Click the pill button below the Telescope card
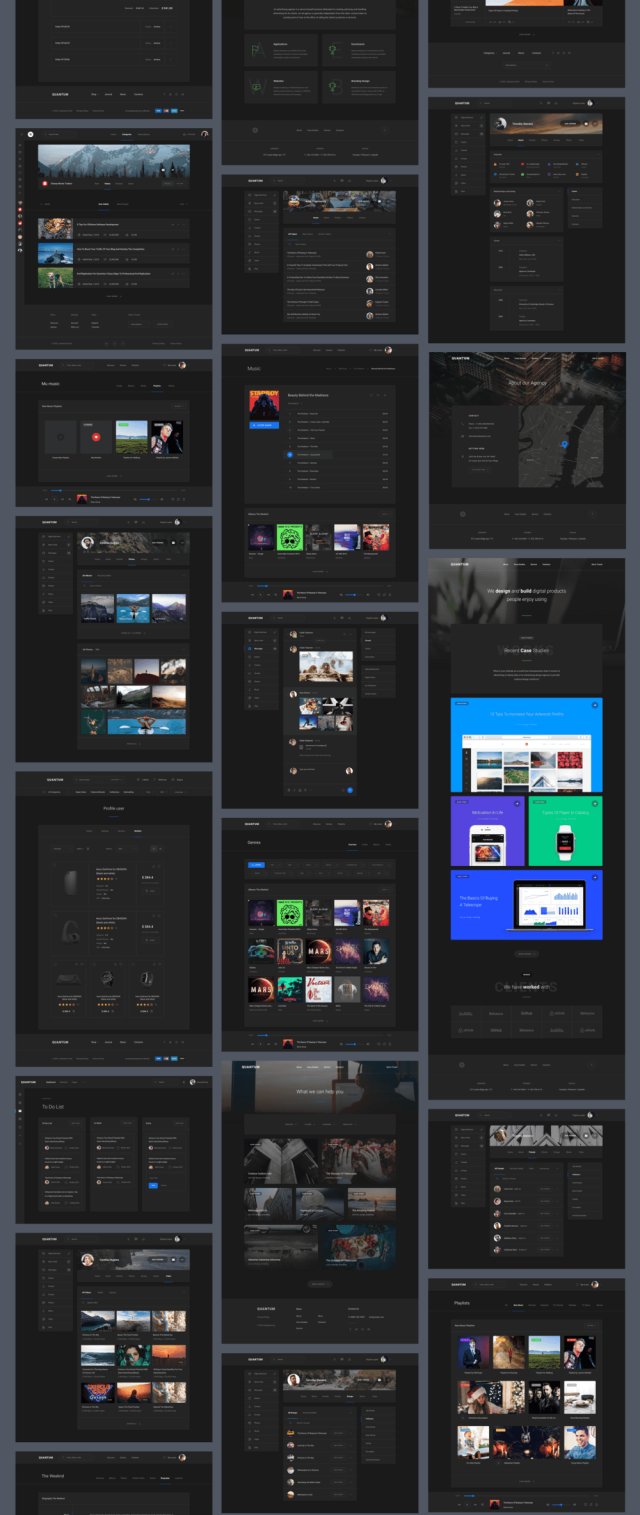This screenshot has width=640, height=1515. (x=527, y=954)
